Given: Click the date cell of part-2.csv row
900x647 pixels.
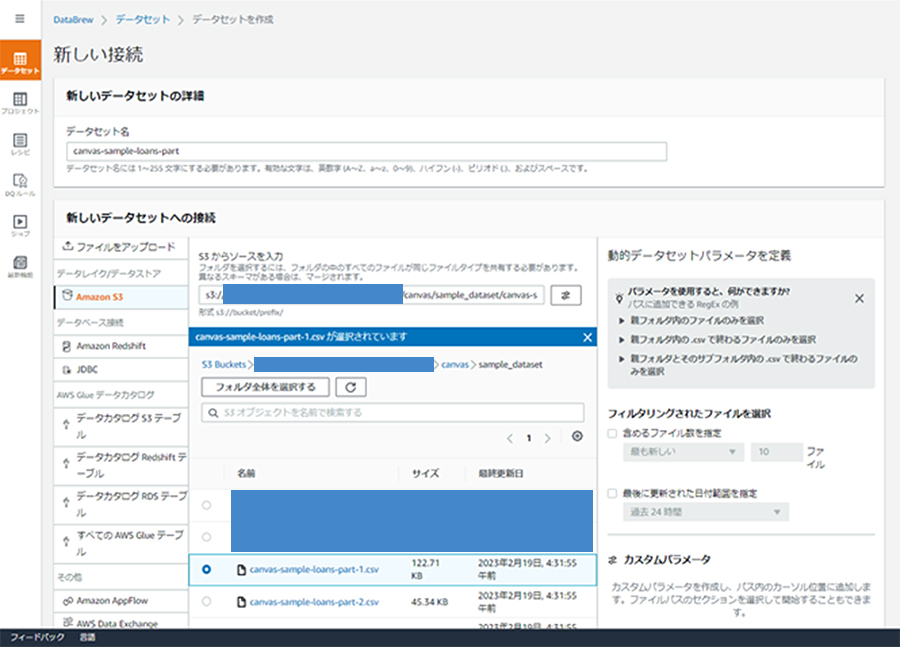Looking at the screenshot, I should tap(527, 602).
